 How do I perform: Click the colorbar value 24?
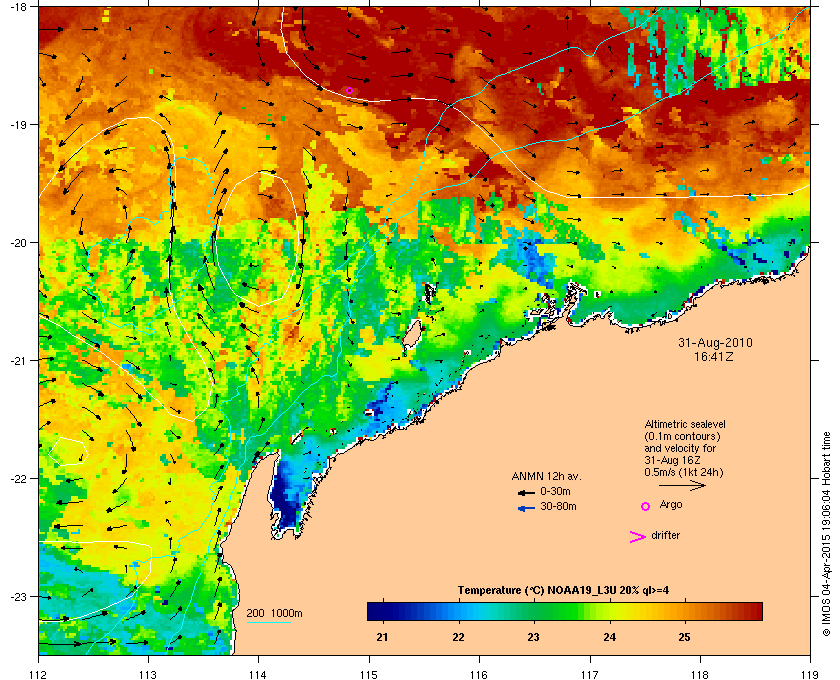(609, 637)
